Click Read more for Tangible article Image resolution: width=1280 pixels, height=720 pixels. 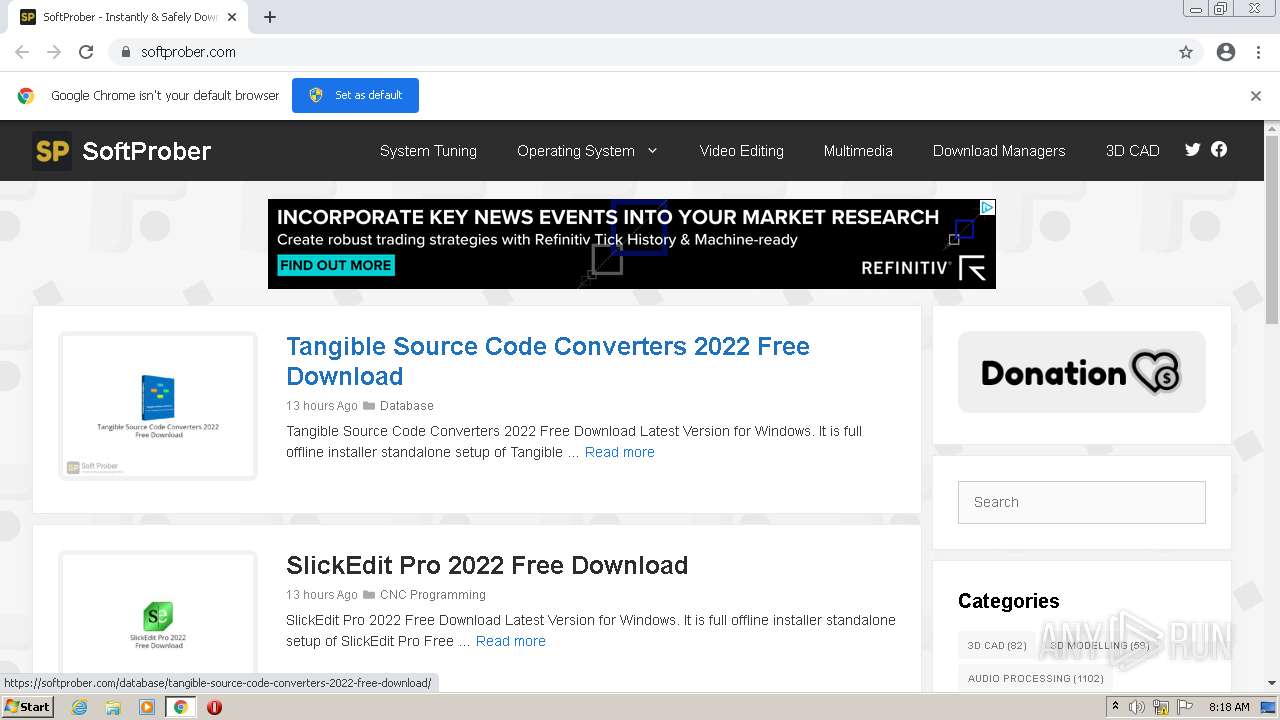(x=620, y=452)
